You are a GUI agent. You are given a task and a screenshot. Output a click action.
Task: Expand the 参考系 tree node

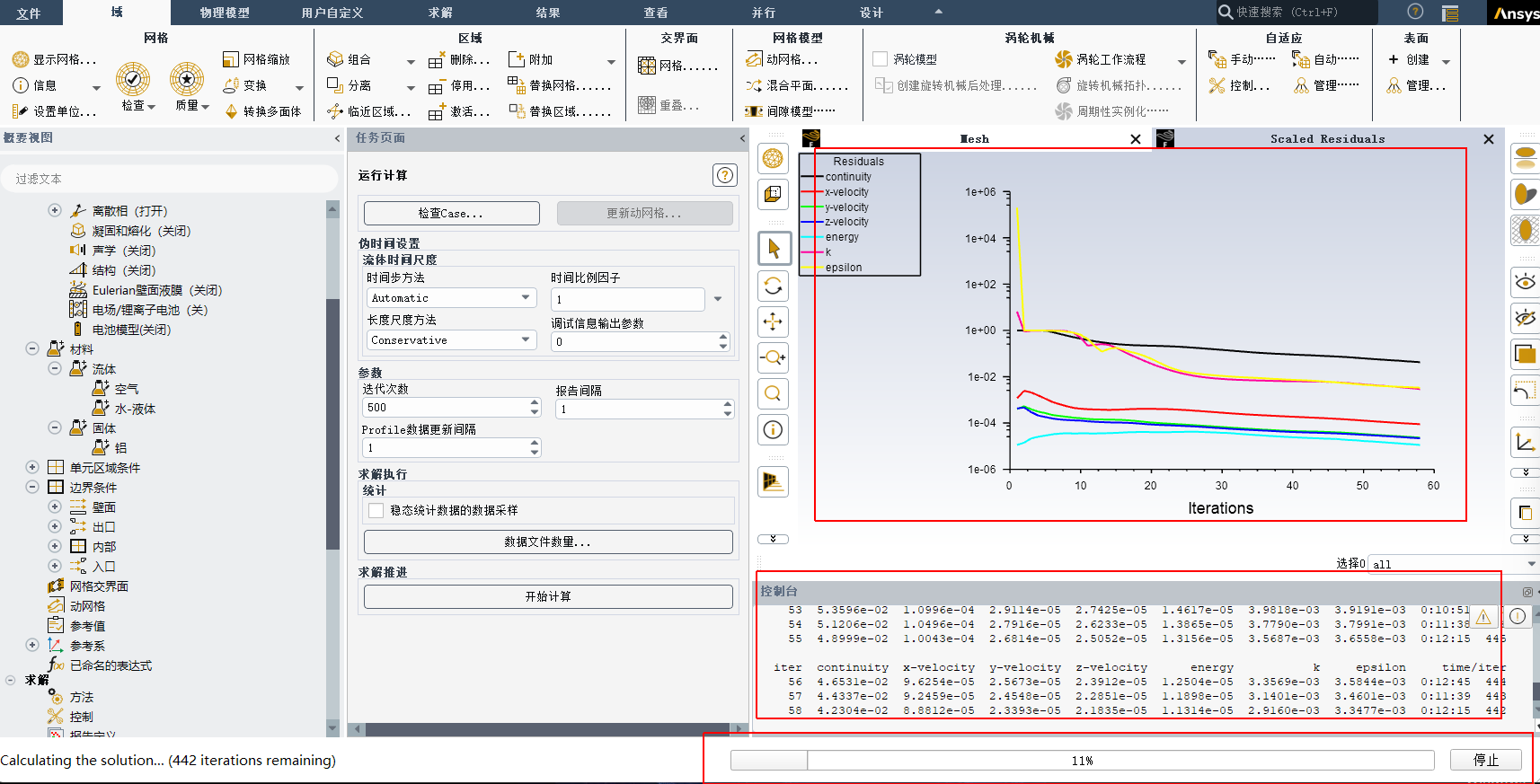32,645
